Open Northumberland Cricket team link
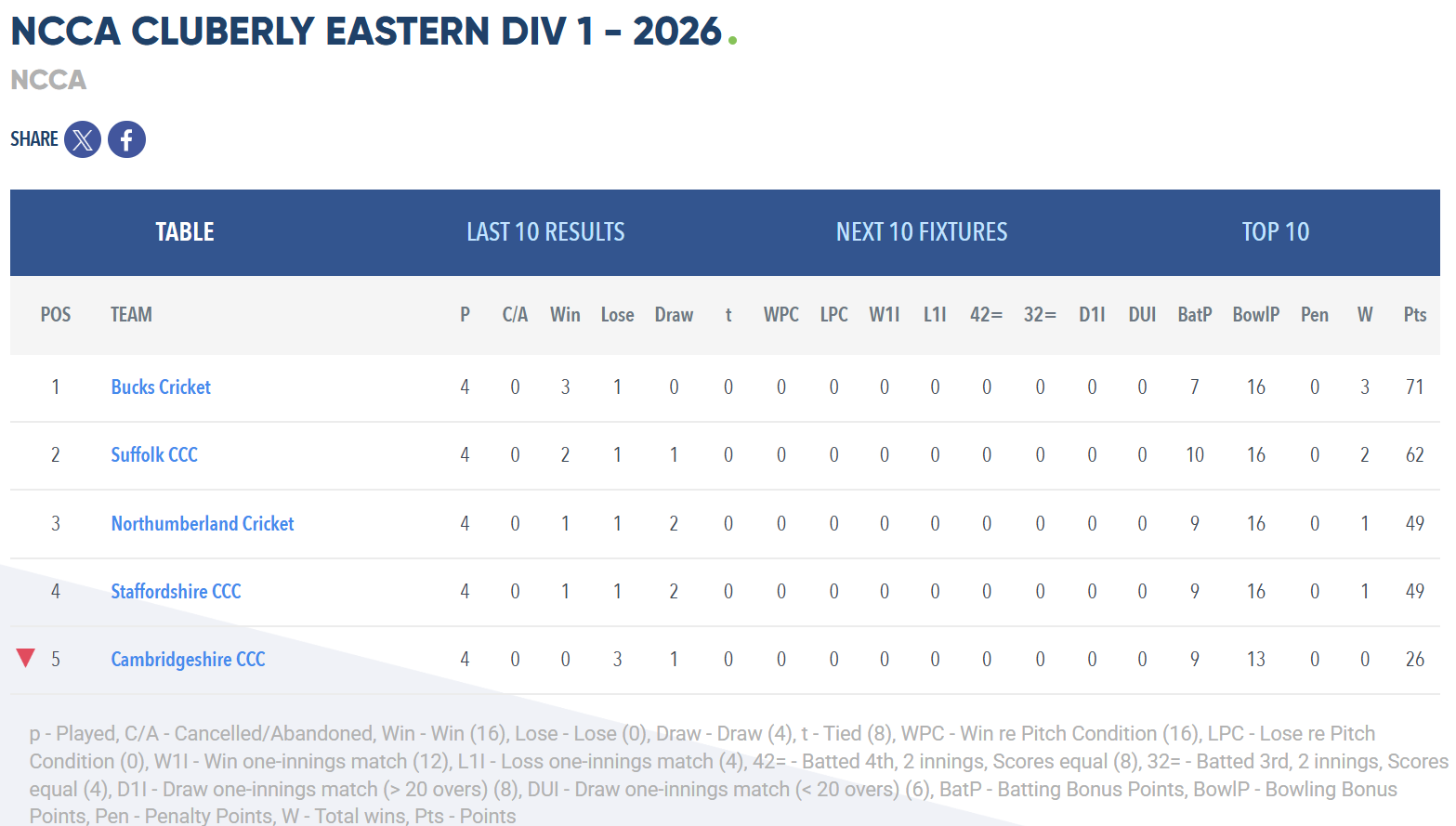 coord(203,524)
